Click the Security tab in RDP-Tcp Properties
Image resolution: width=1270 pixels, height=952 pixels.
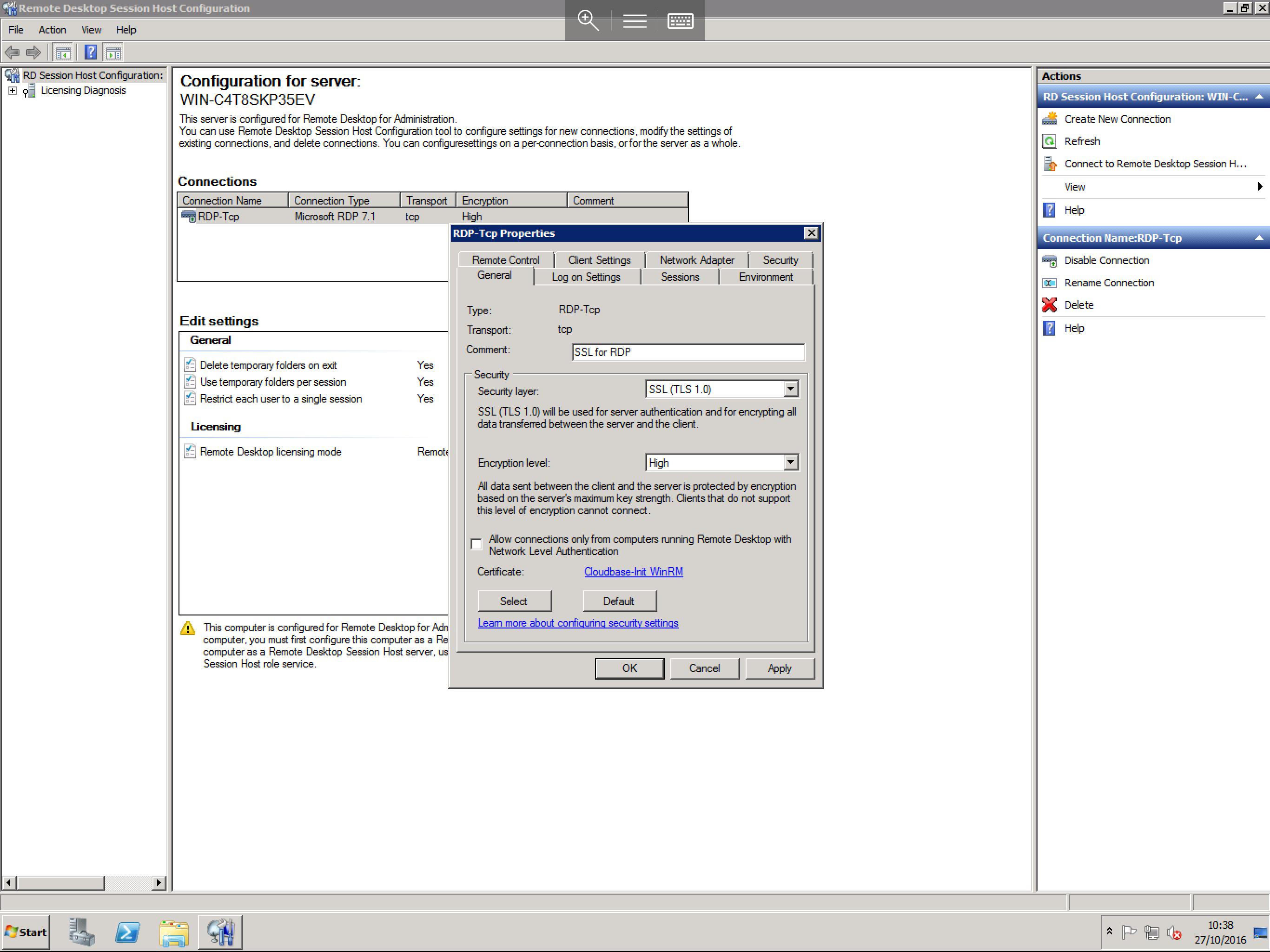[x=780, y=260]
